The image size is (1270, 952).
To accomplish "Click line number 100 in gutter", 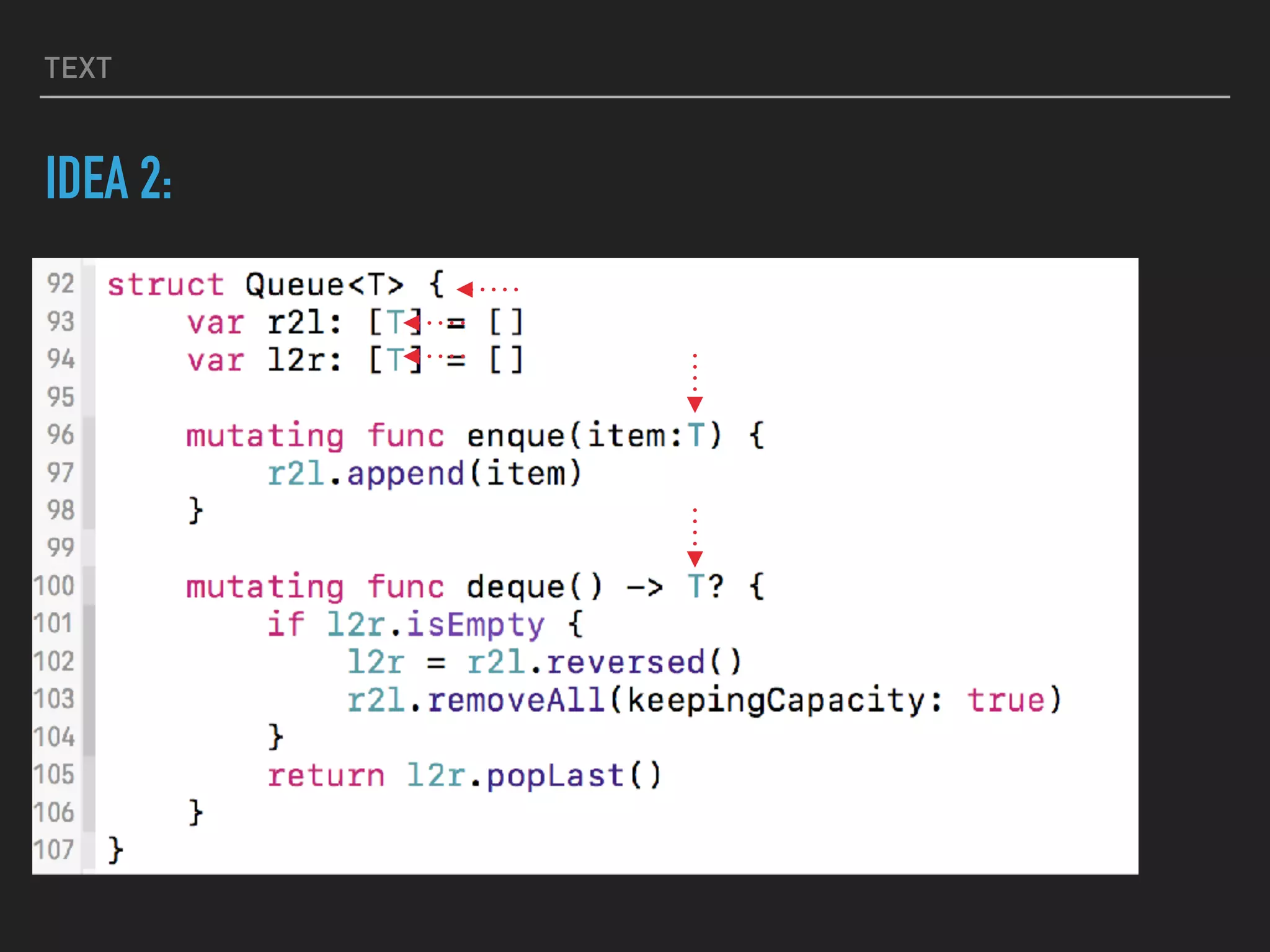I will (55, 586).
